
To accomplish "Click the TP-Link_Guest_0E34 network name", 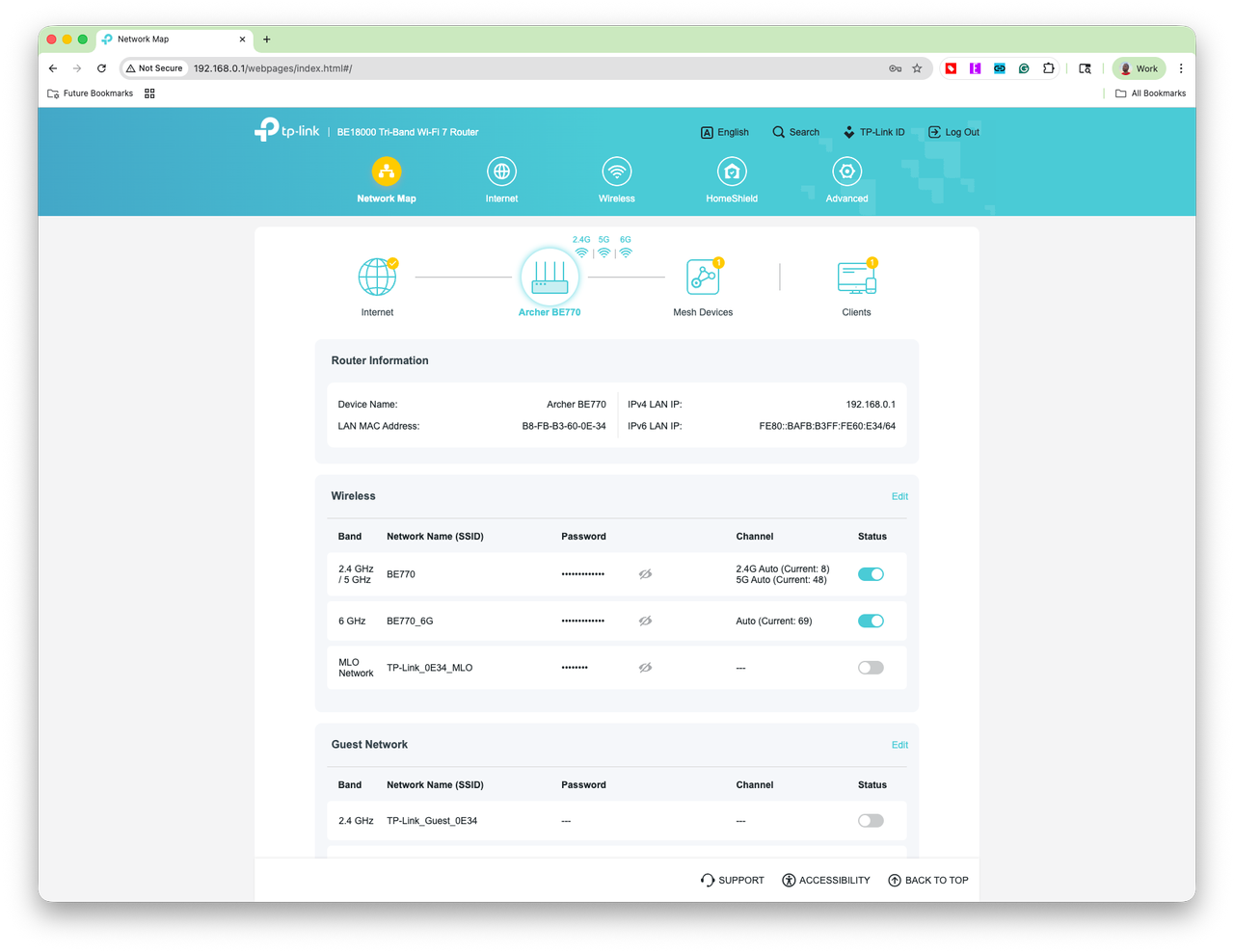I will (x=432, y=821).
